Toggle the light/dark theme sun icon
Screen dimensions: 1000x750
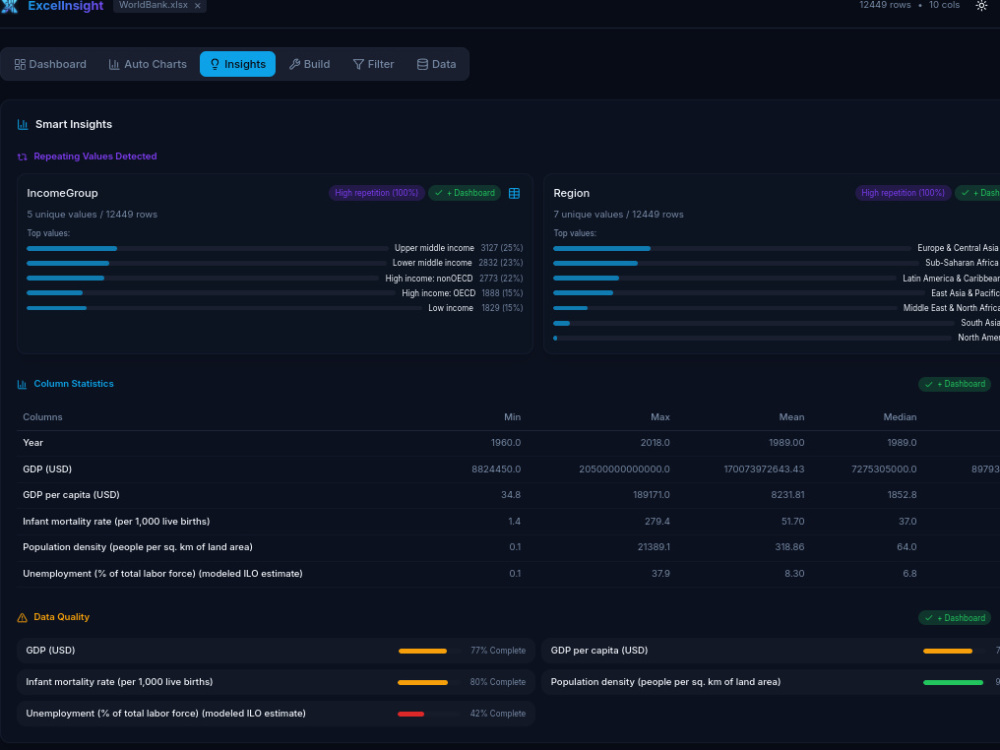click(981, 6)
